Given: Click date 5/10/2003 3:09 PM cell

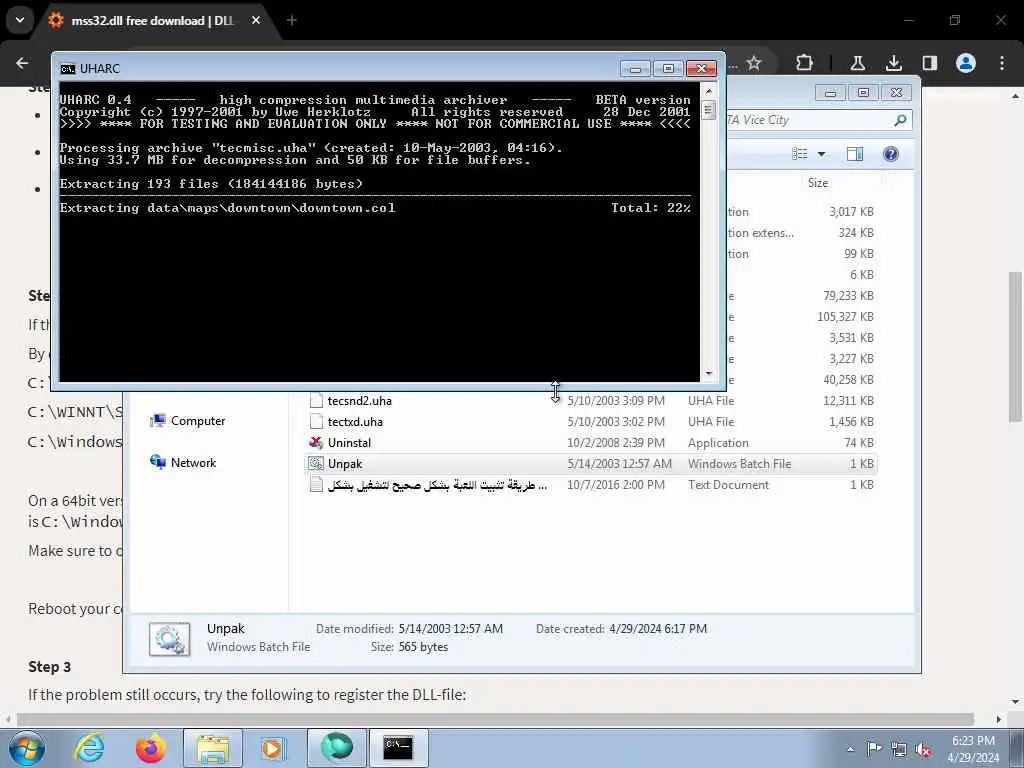Looking at the screenshot, I should [x=616, y=401].
